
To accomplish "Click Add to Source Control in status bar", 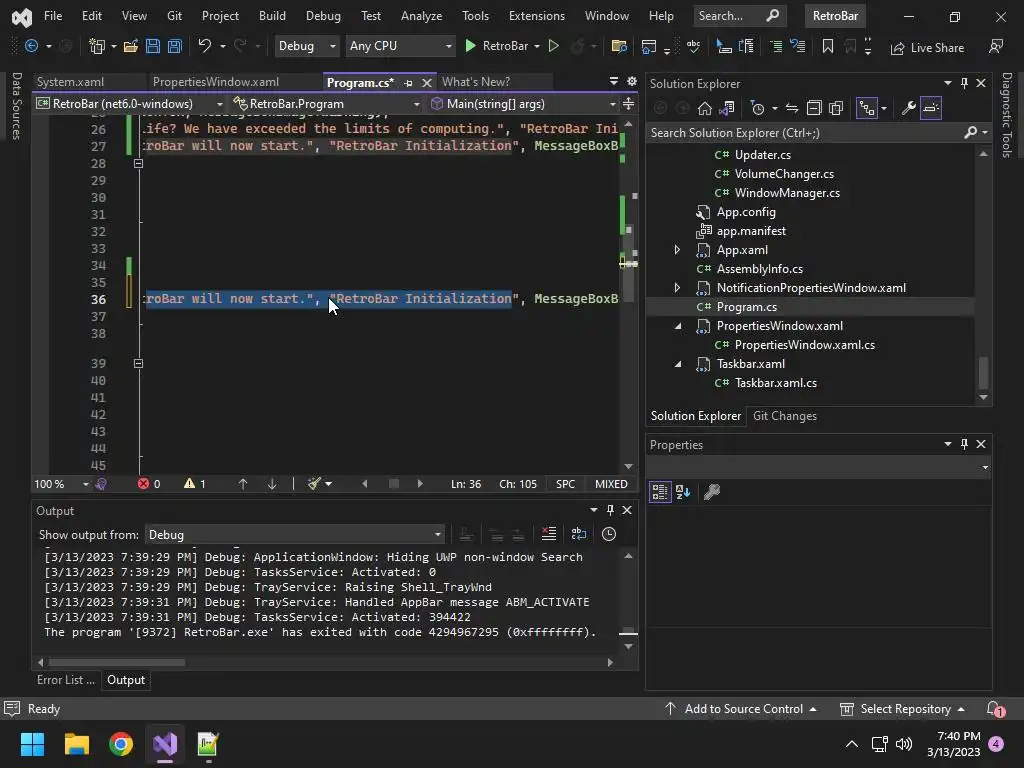I will (x=742, y=709).
